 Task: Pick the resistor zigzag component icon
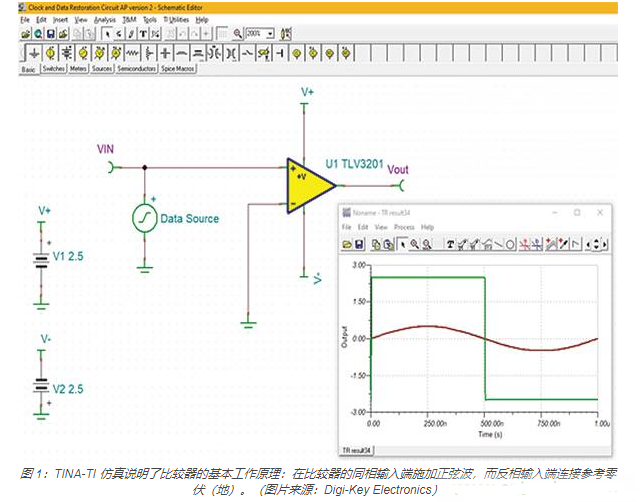point(132,53)
